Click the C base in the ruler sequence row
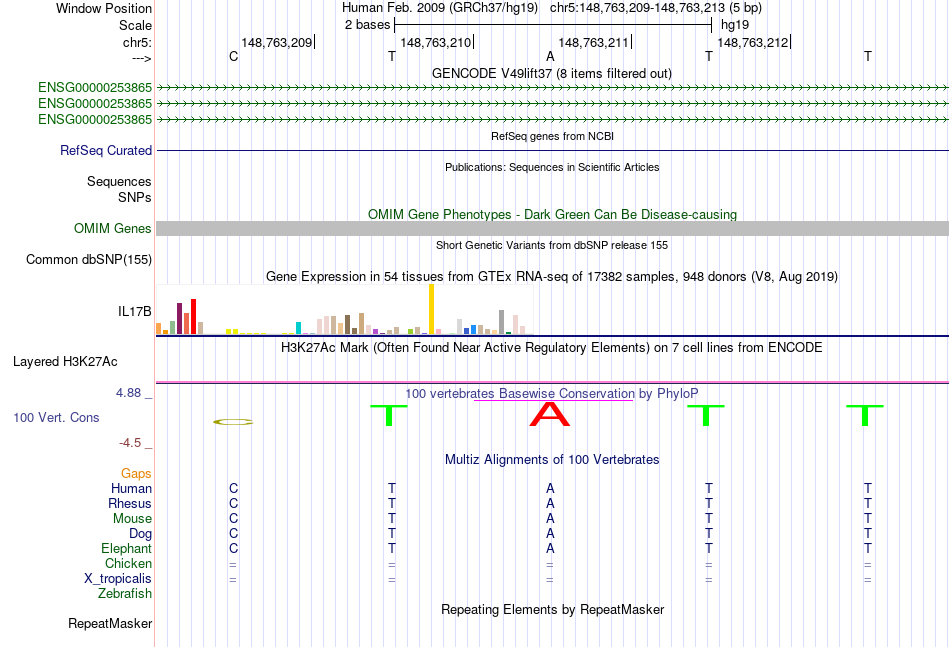The height and width of the screenshot is (647, 950). pyautogui.click(x=233, y=56)
